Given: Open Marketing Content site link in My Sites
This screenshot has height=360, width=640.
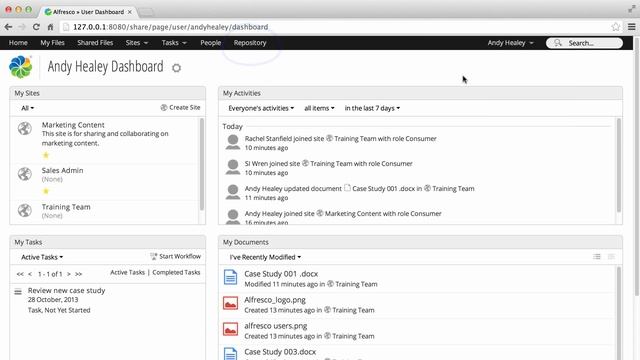Looking at the screenshot, I should (73, 125).
